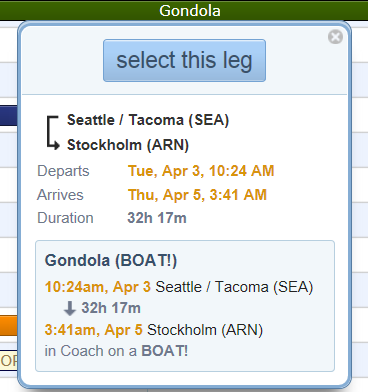The width and height of the screenshot is (368, 392).
Task: Select the bold Stockholm (ARN) destination heading
Action: coord(128,145)
